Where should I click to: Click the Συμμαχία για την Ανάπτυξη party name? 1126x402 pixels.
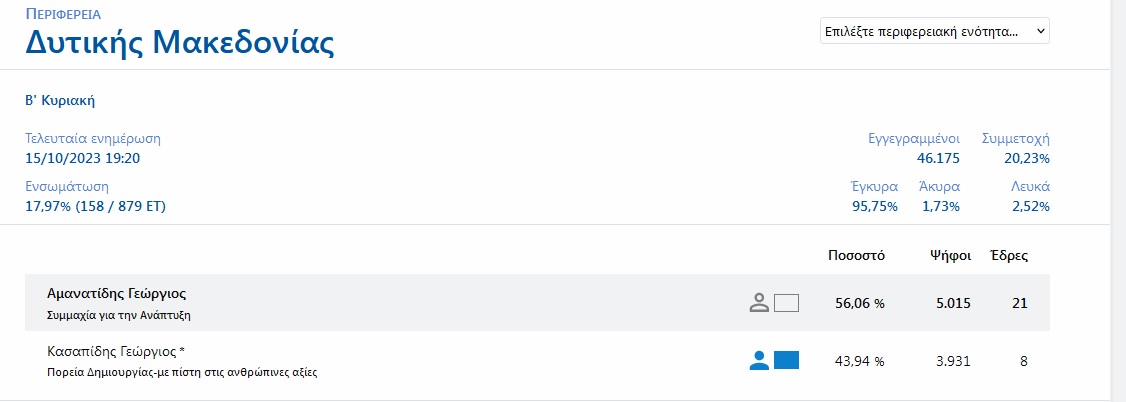[119, 315]
